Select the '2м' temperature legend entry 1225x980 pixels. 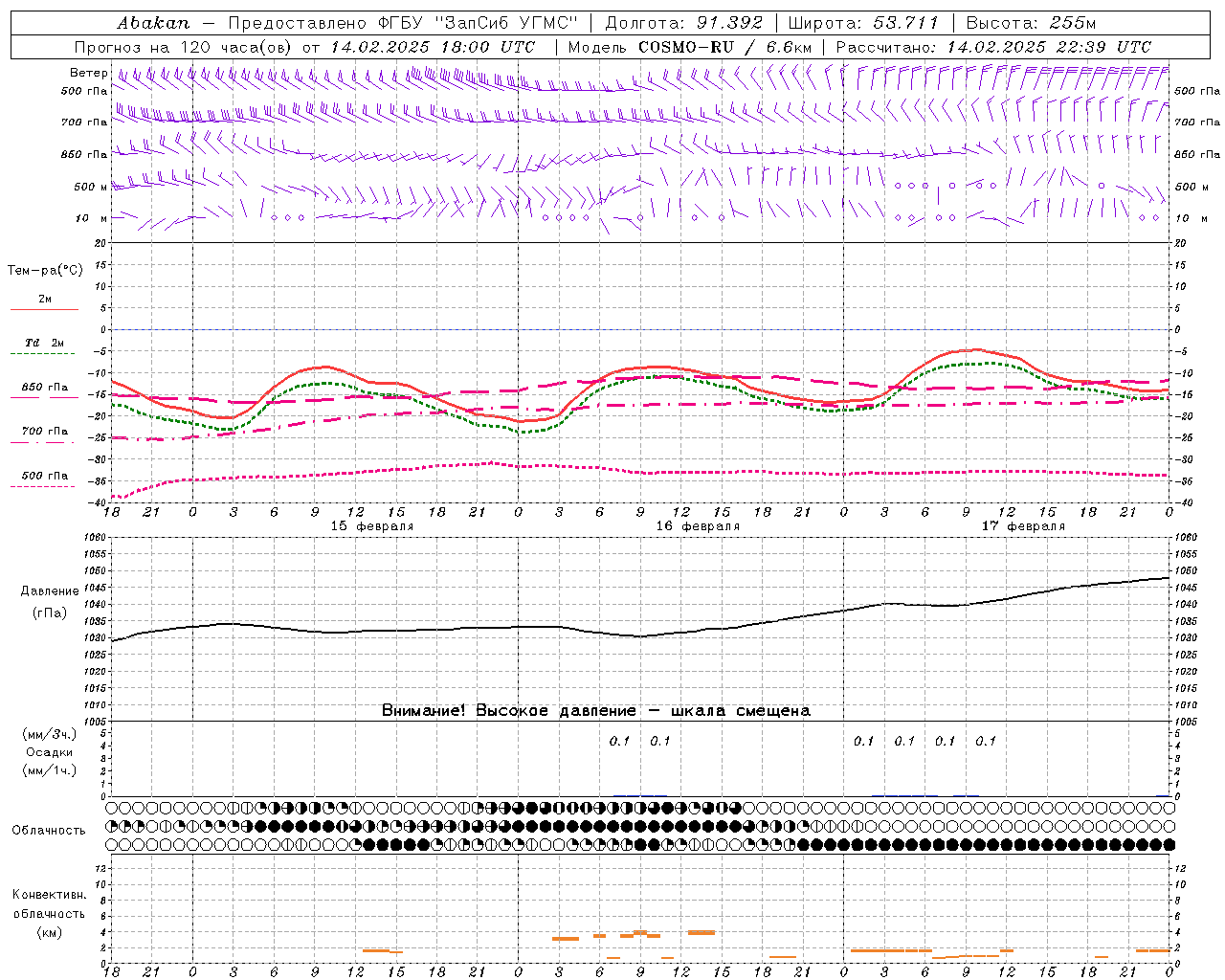[x=45, y=300]
